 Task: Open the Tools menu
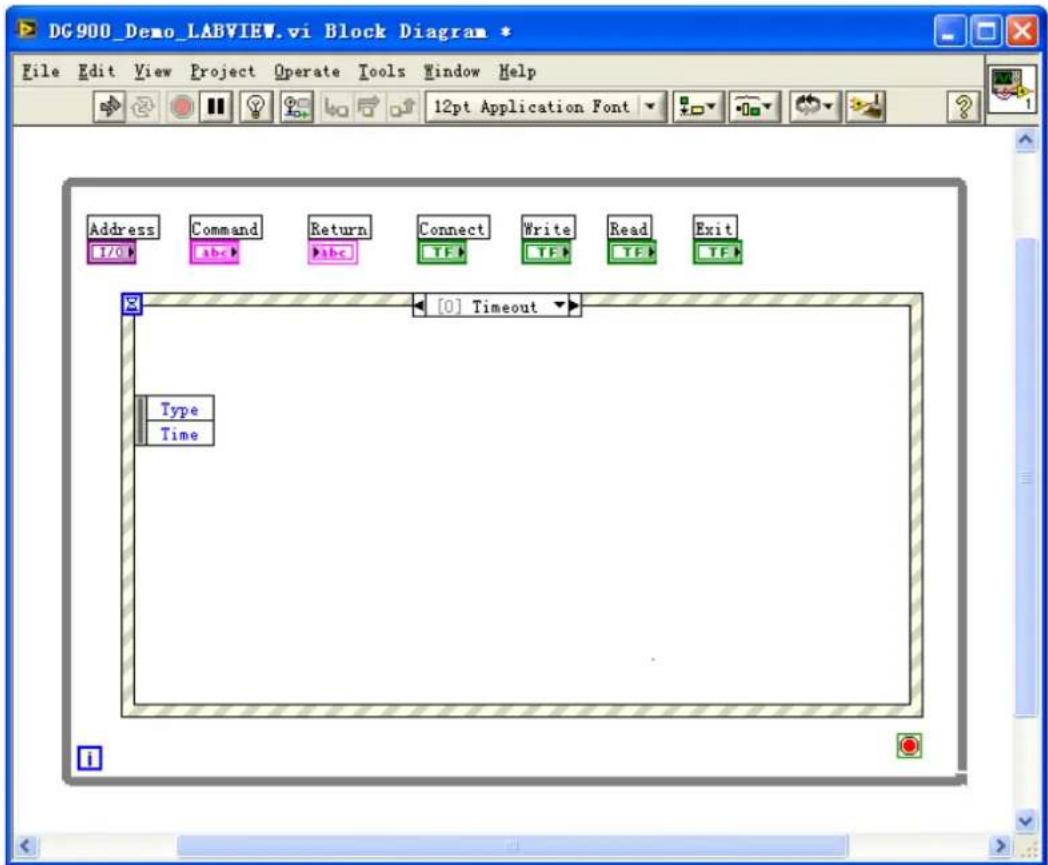(382, 72)
